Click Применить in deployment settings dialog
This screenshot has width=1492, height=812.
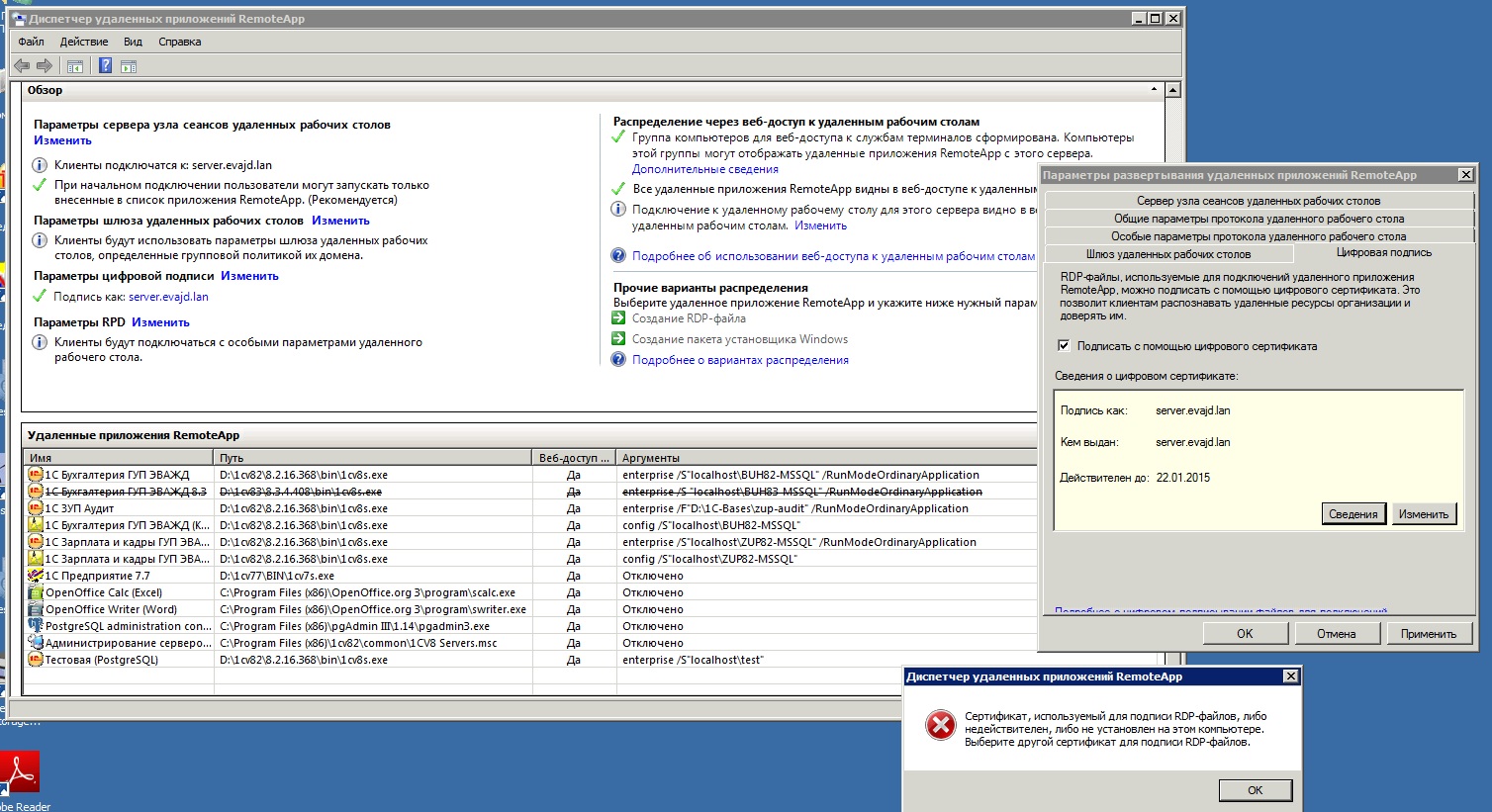point(1428,634)
